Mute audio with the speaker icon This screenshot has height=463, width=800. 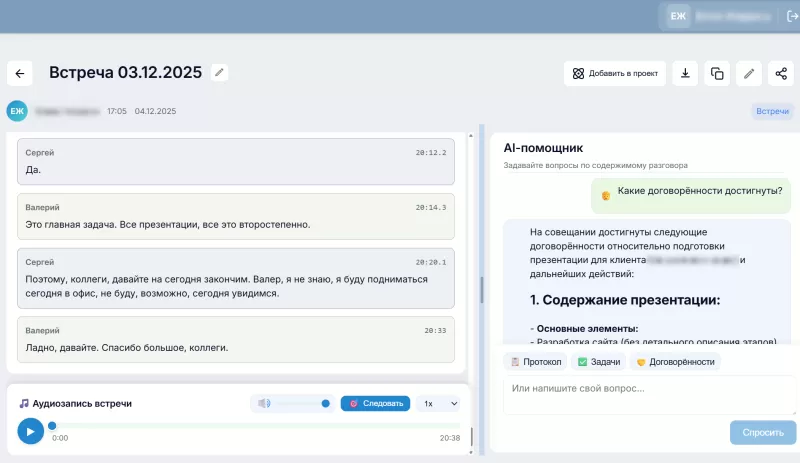coord(264,403)
